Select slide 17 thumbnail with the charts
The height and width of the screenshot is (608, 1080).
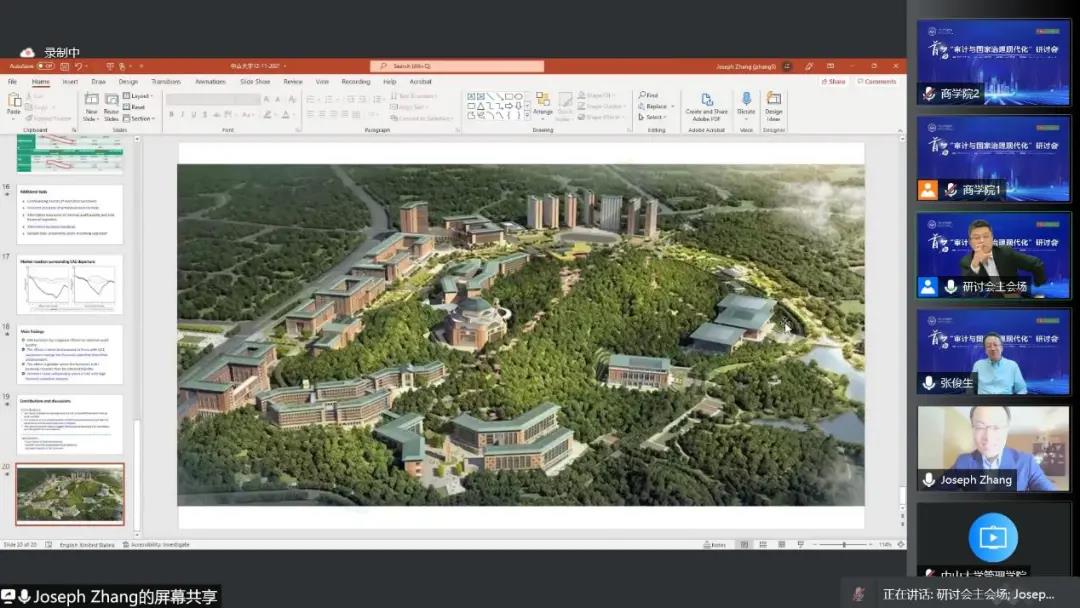70,284
